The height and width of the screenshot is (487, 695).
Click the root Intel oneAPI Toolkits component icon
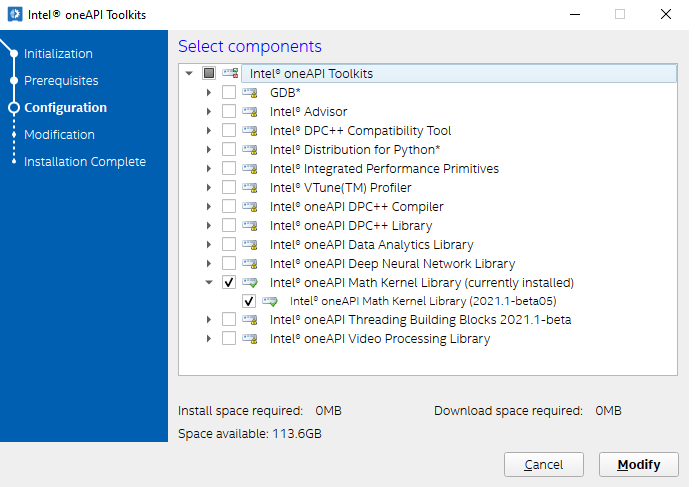230,73
